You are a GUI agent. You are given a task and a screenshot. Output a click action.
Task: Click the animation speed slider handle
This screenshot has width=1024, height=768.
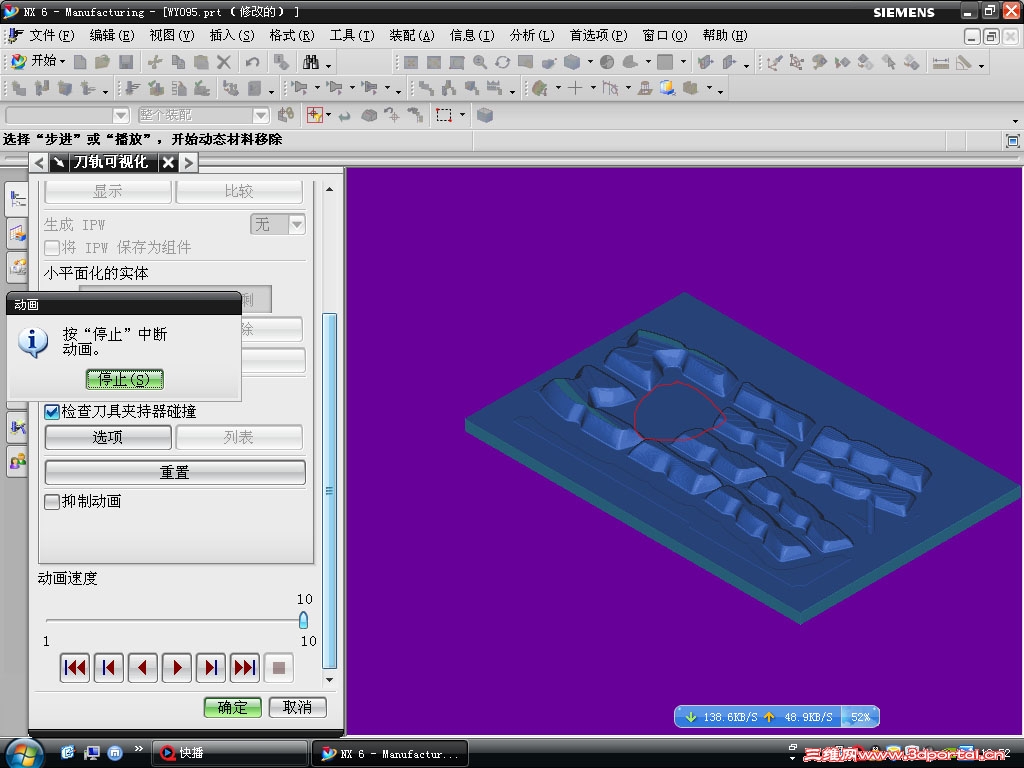click(x=303, y=620)
